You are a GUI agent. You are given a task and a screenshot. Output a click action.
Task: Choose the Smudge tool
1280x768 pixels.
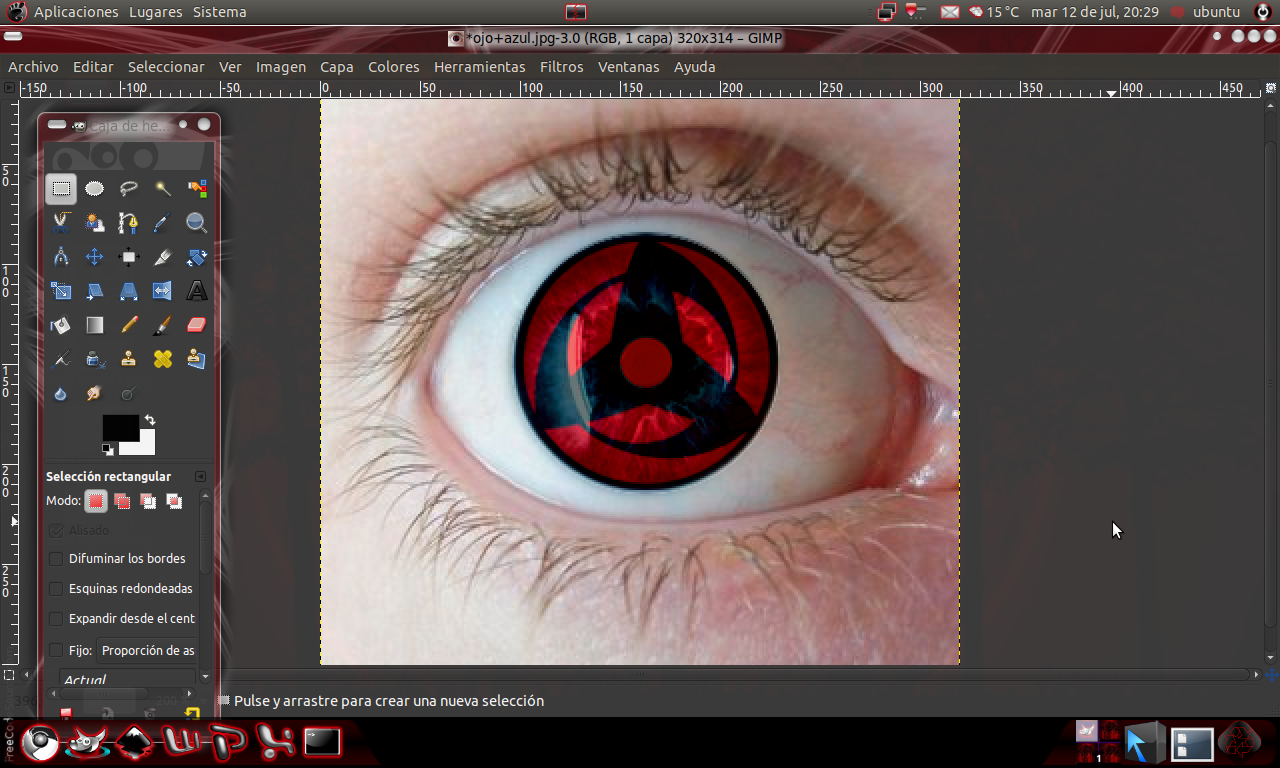(x=95, y=392)
